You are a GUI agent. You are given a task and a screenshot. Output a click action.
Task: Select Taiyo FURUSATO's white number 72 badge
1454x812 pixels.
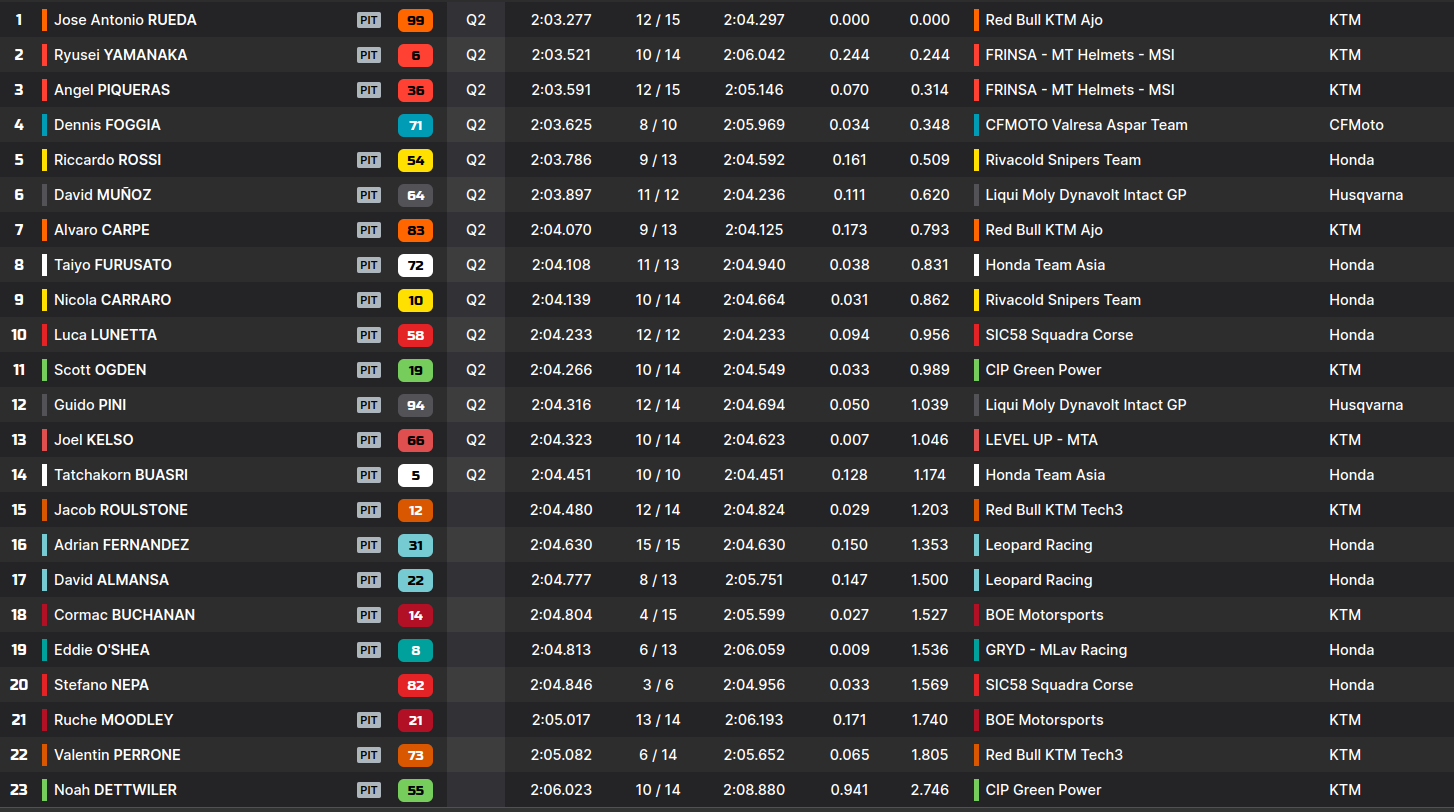point(415,265)
